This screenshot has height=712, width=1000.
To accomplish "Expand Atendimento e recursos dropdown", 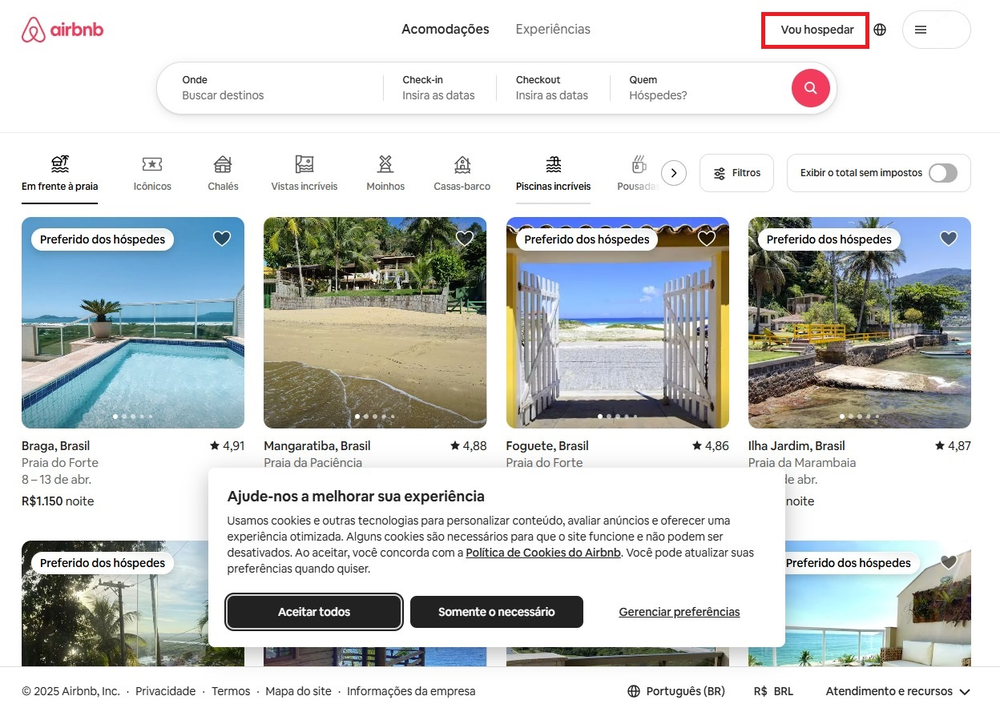I will click(x=898, y=691).
